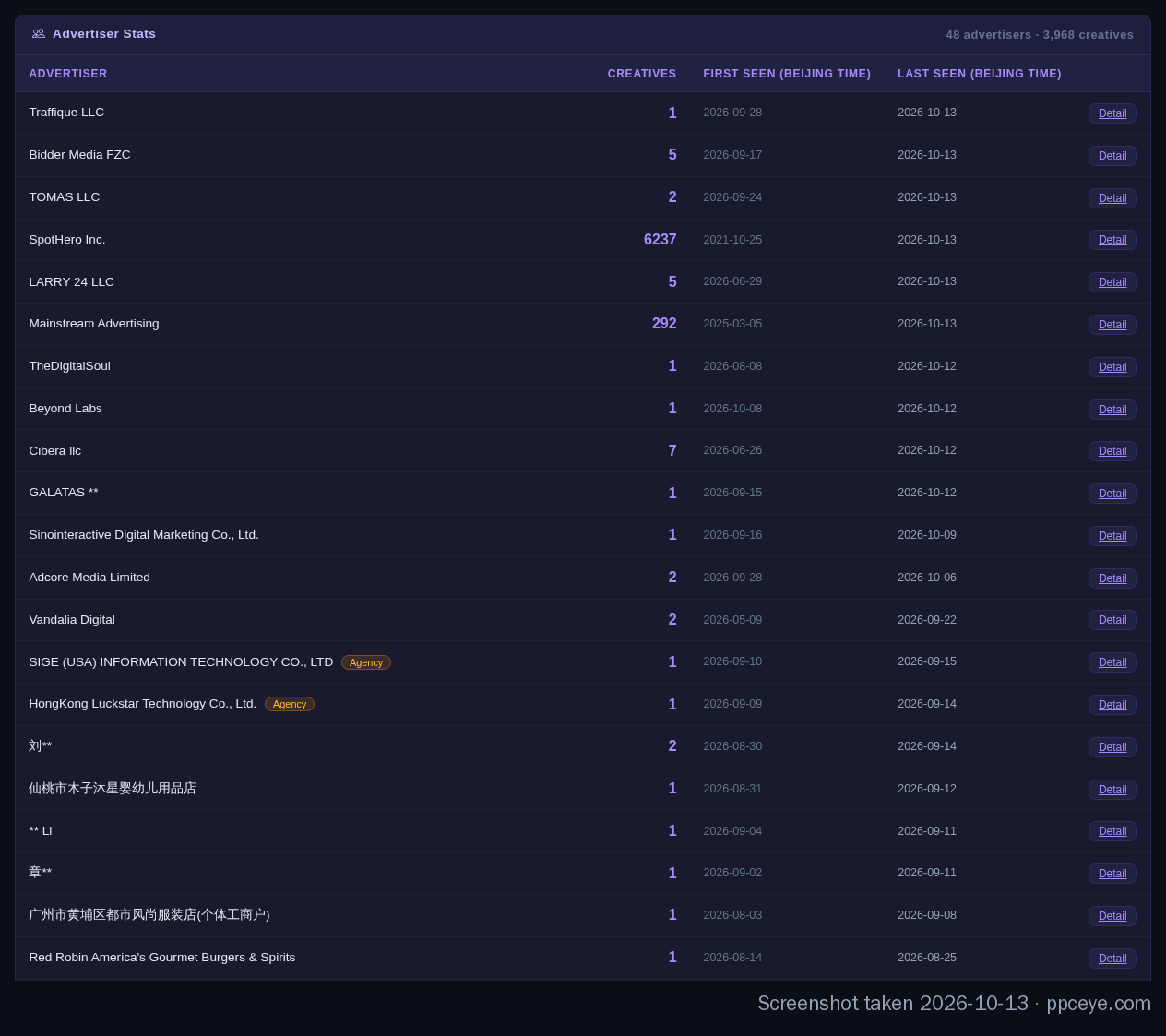Select the TheDigitalSoul advertiser name
This screenshot has width=1166, height=1036.
[x=69, y=366]
